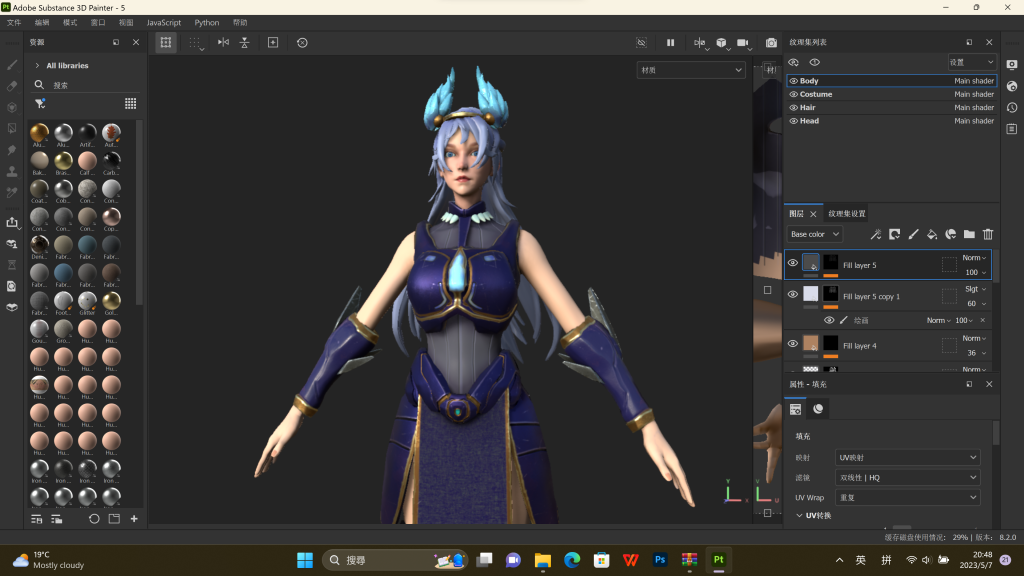Viewport: 1024px width, 576px height.
Task: Open the 编辑 menu
Action: [42, 22]
